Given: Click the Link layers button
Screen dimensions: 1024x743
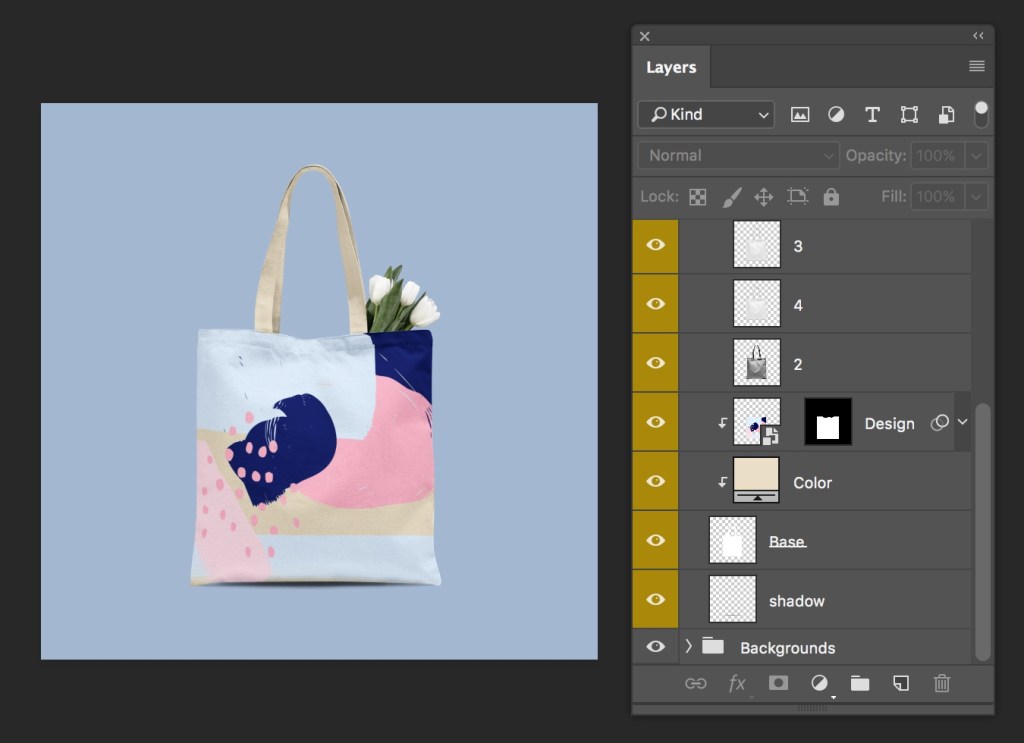Looking at the screenshot, I should coord(698,684).
